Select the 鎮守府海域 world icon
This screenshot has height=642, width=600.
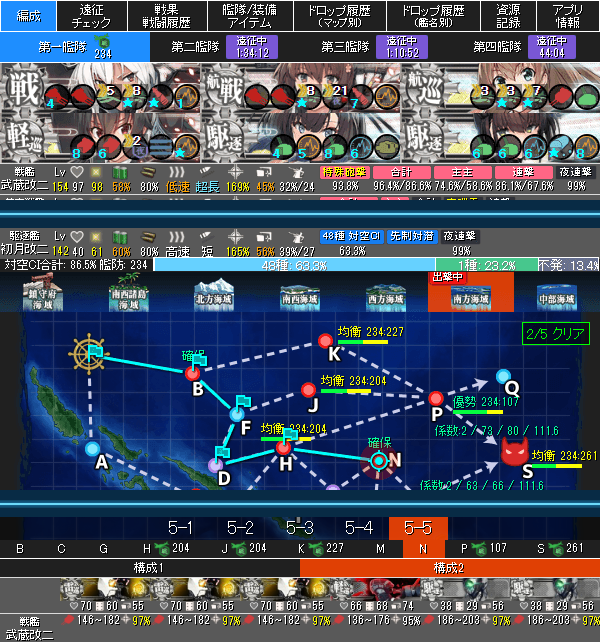point(43,293)
